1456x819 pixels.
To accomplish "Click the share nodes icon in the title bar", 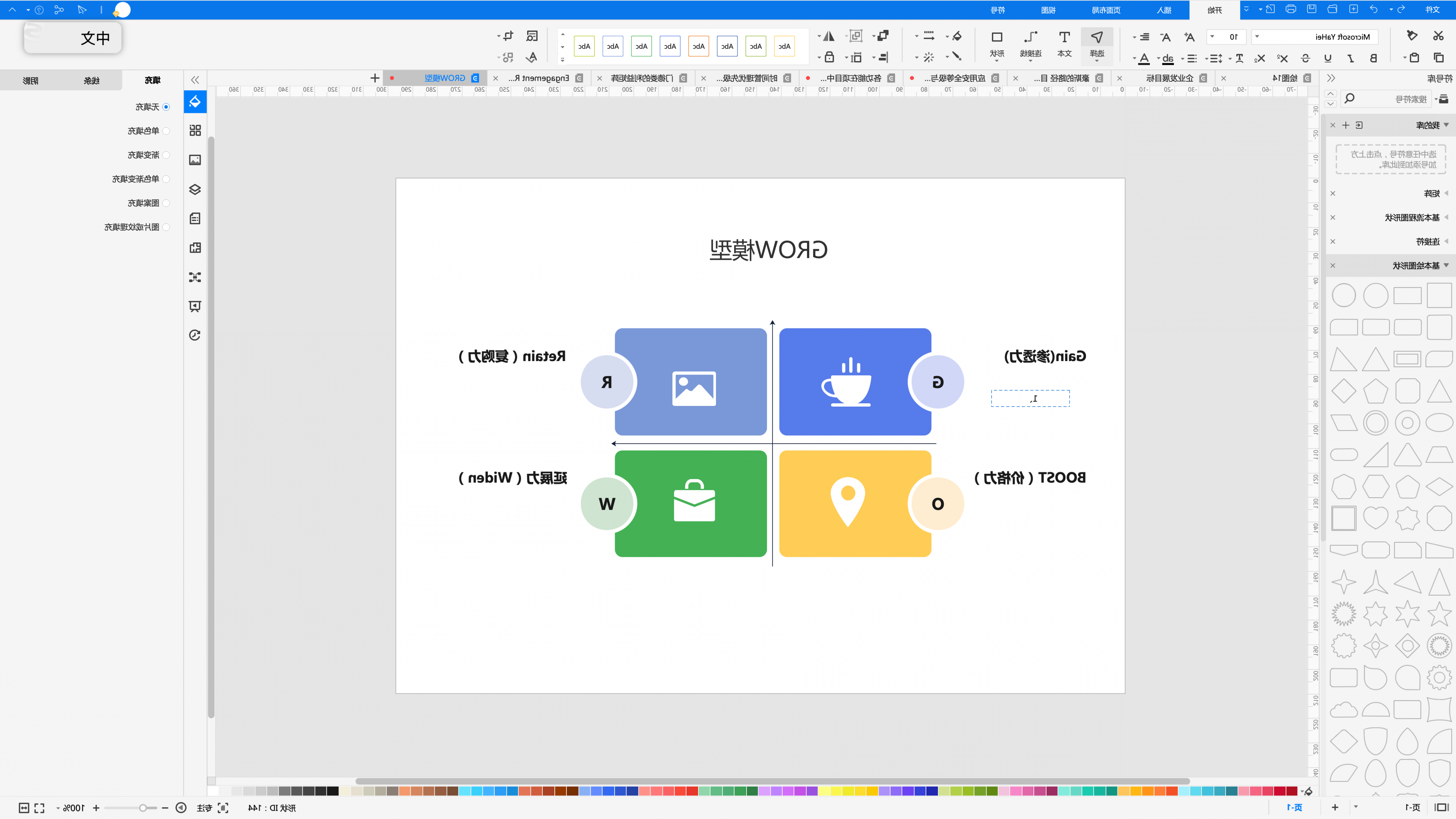I will point(59,9).
